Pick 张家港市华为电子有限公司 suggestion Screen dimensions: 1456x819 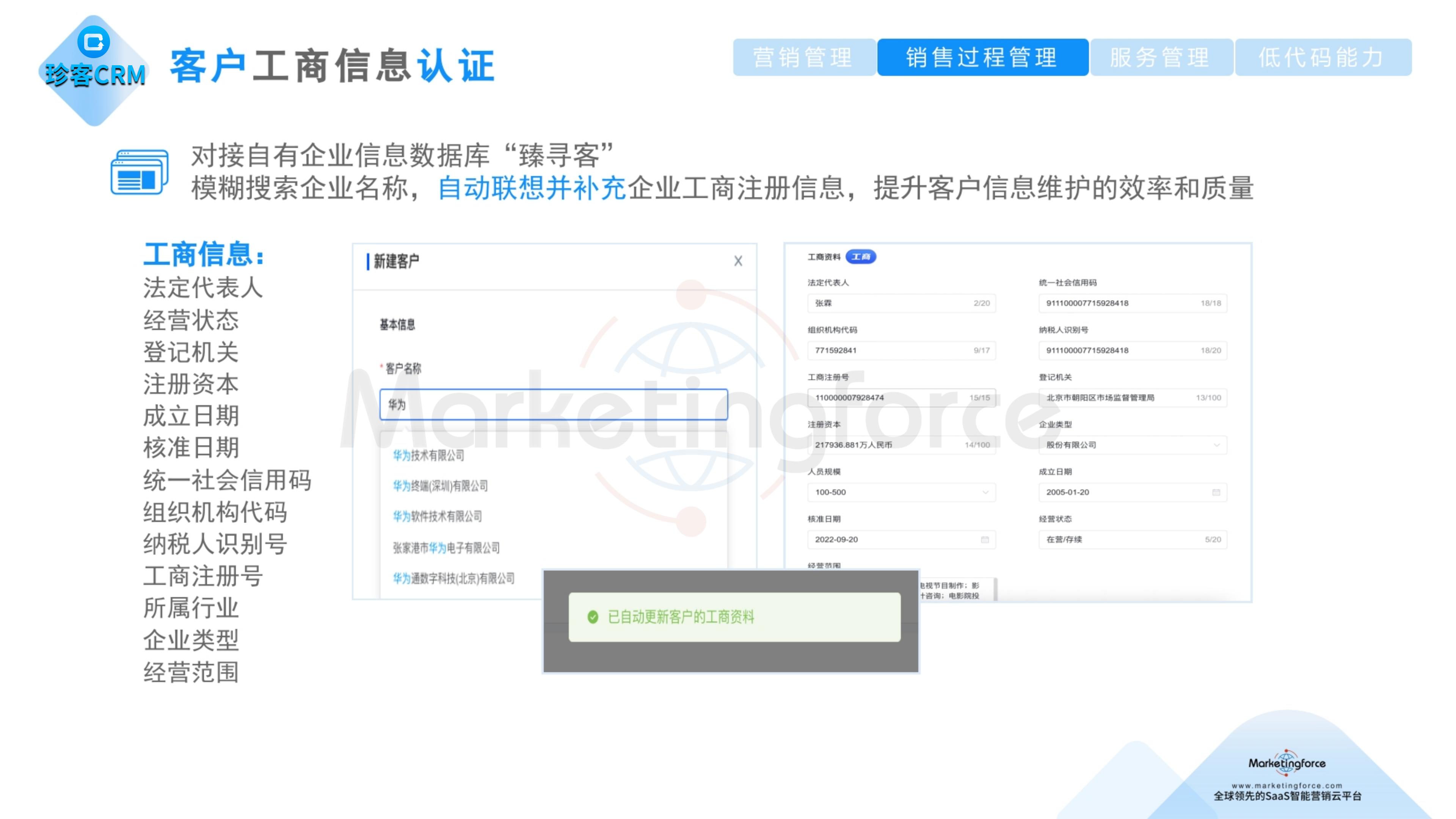(x=446, y=547)
